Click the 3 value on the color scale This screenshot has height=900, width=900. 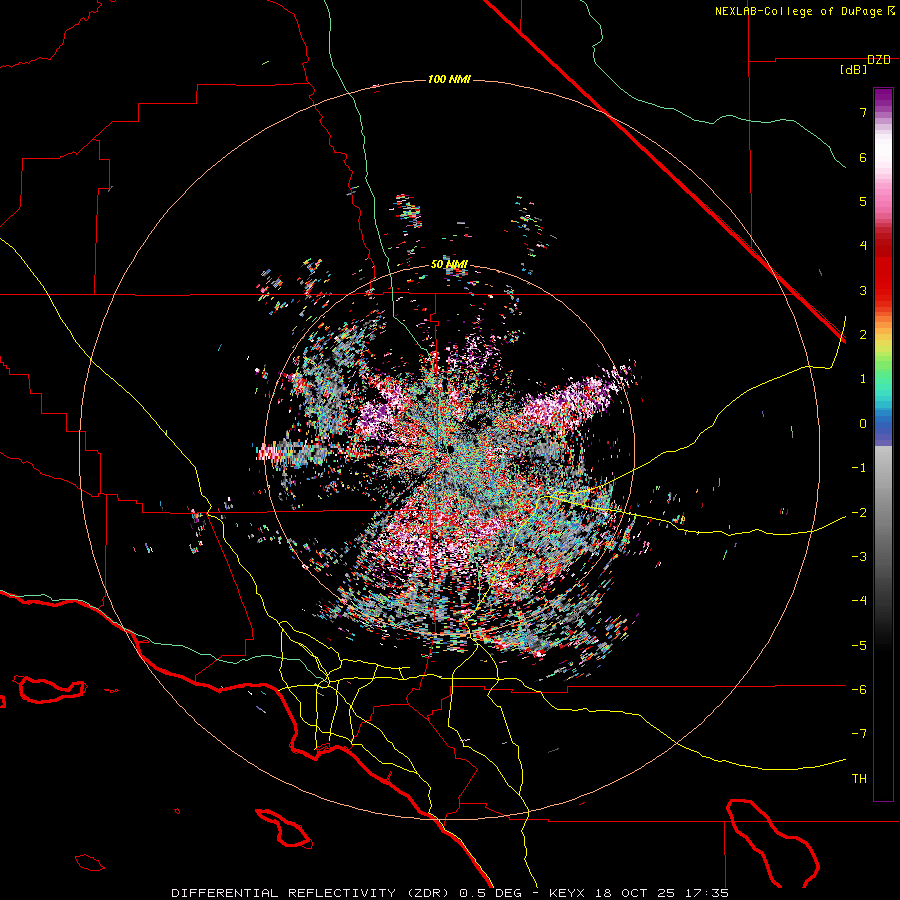point(863,290)
